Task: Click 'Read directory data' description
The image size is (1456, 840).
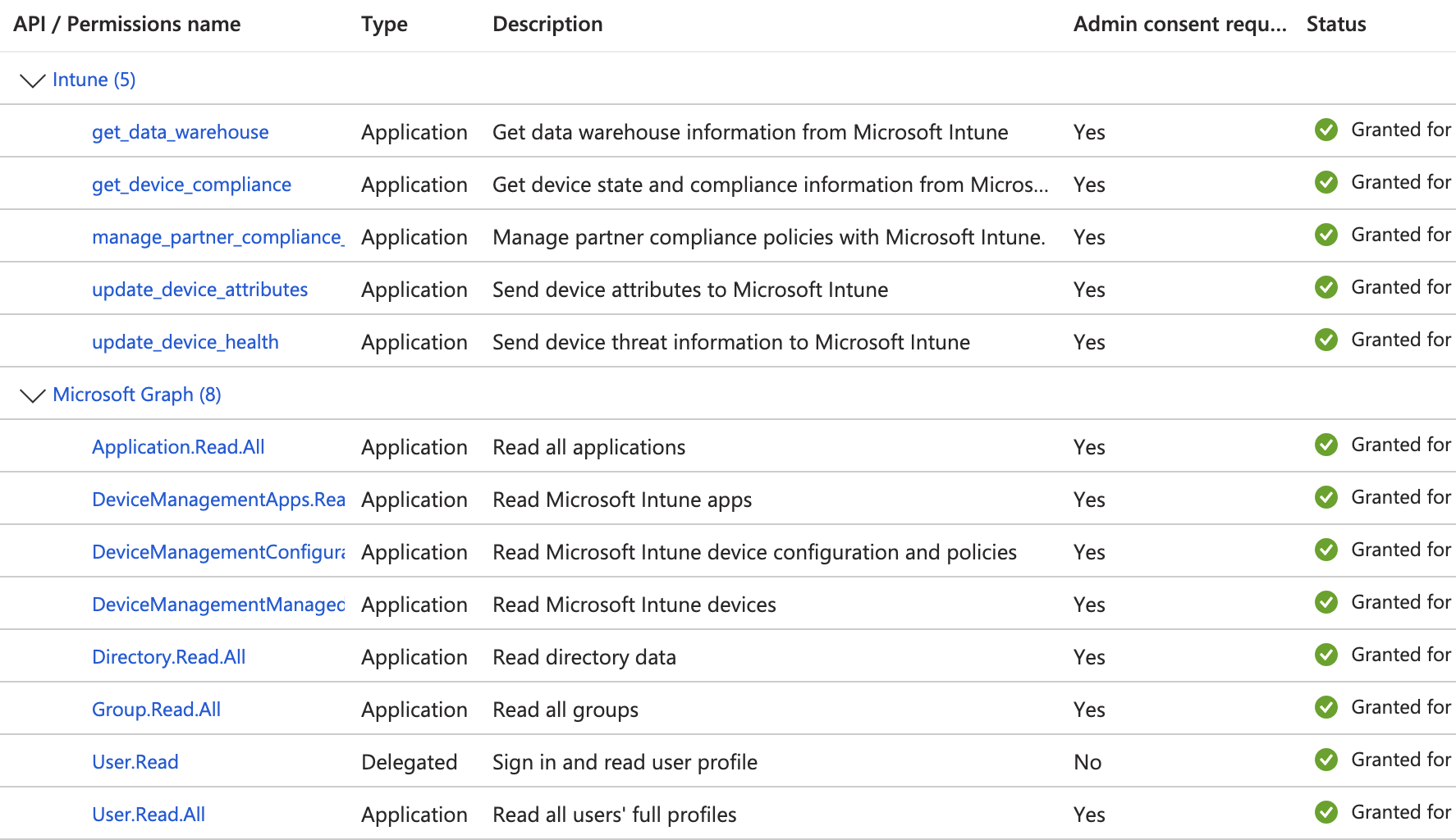Action: pyautogui.click(x=584, y=657)
